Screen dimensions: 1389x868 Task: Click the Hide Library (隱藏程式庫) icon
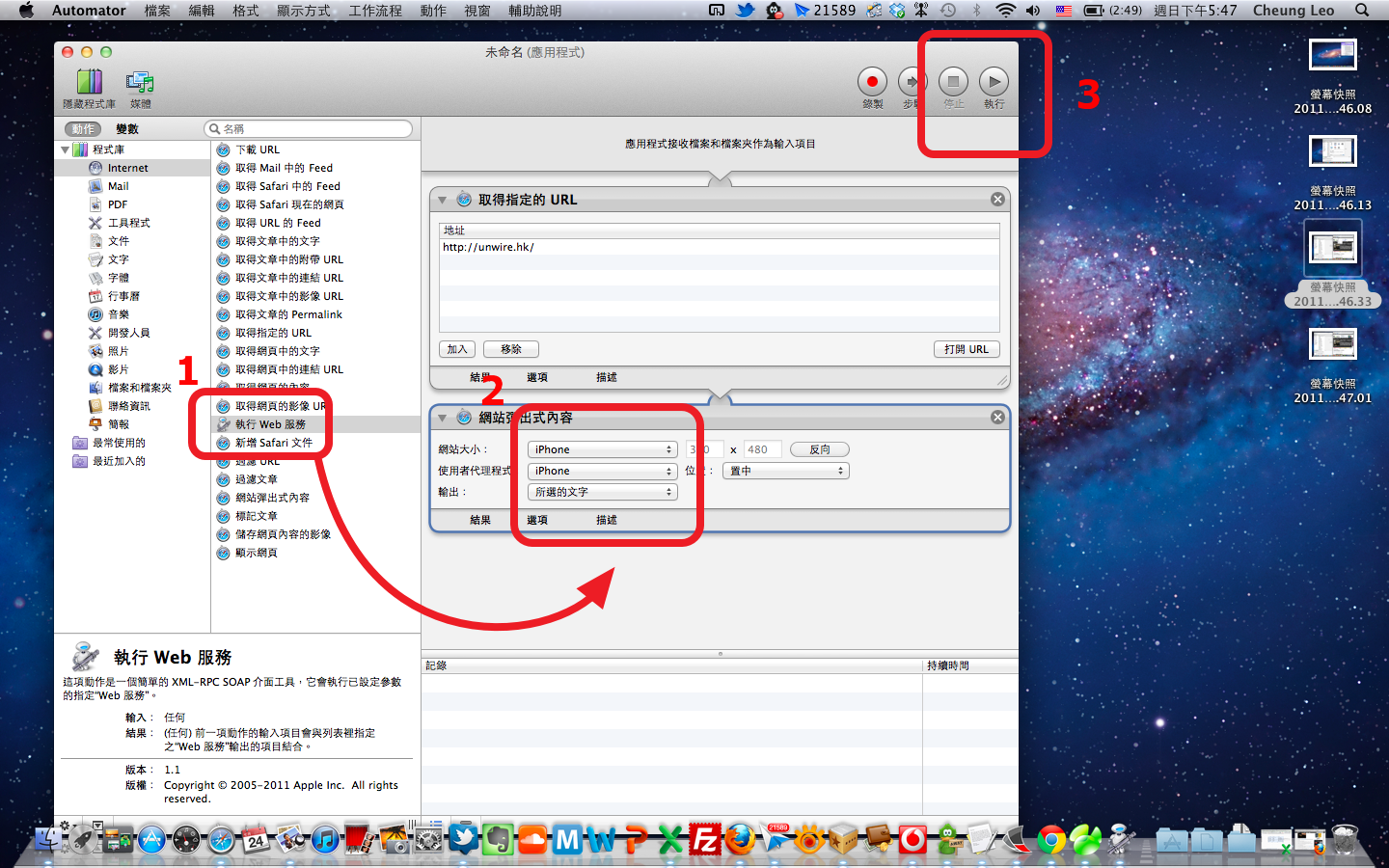(89, 83)
